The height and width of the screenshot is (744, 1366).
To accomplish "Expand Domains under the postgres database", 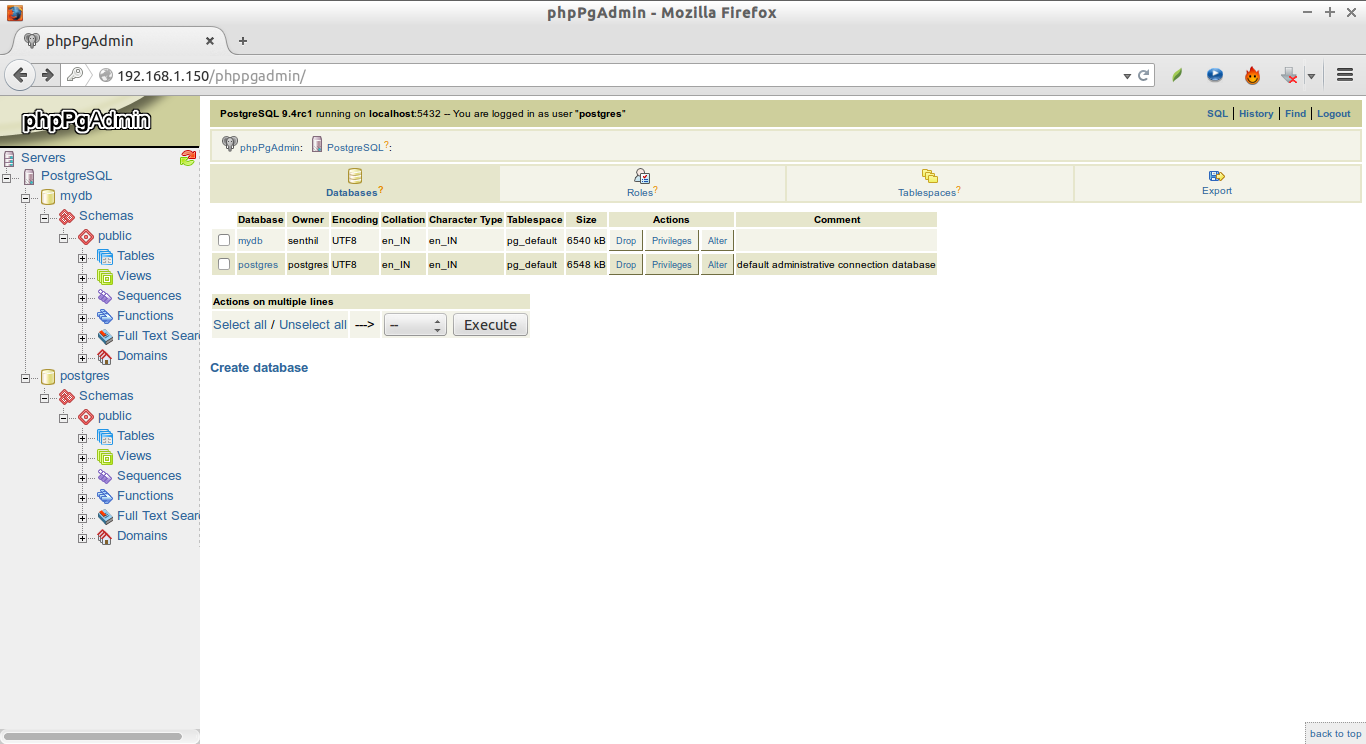I will click(x=83, y=537).
